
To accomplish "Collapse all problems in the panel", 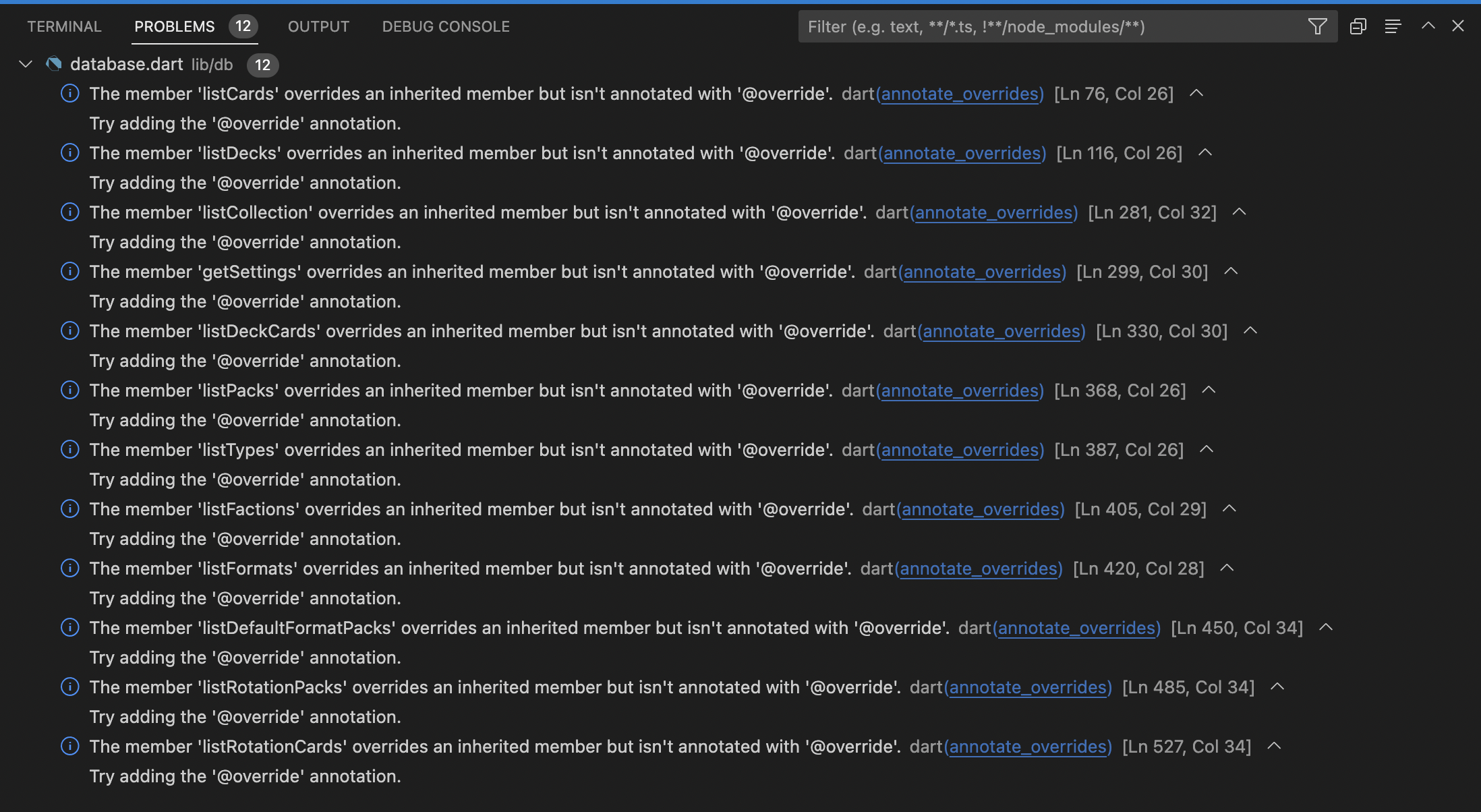I will point(1392,26).
